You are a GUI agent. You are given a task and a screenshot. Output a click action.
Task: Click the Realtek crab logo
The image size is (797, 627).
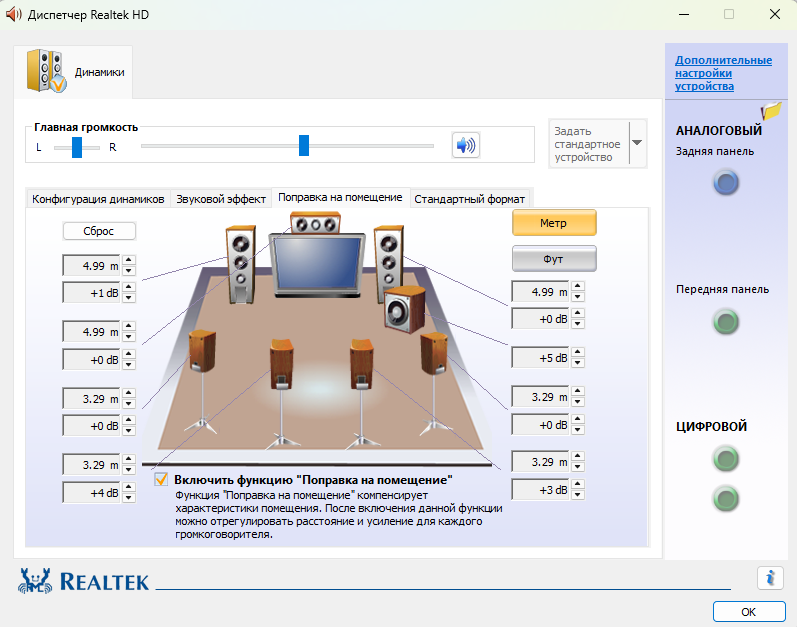[35, 581]
